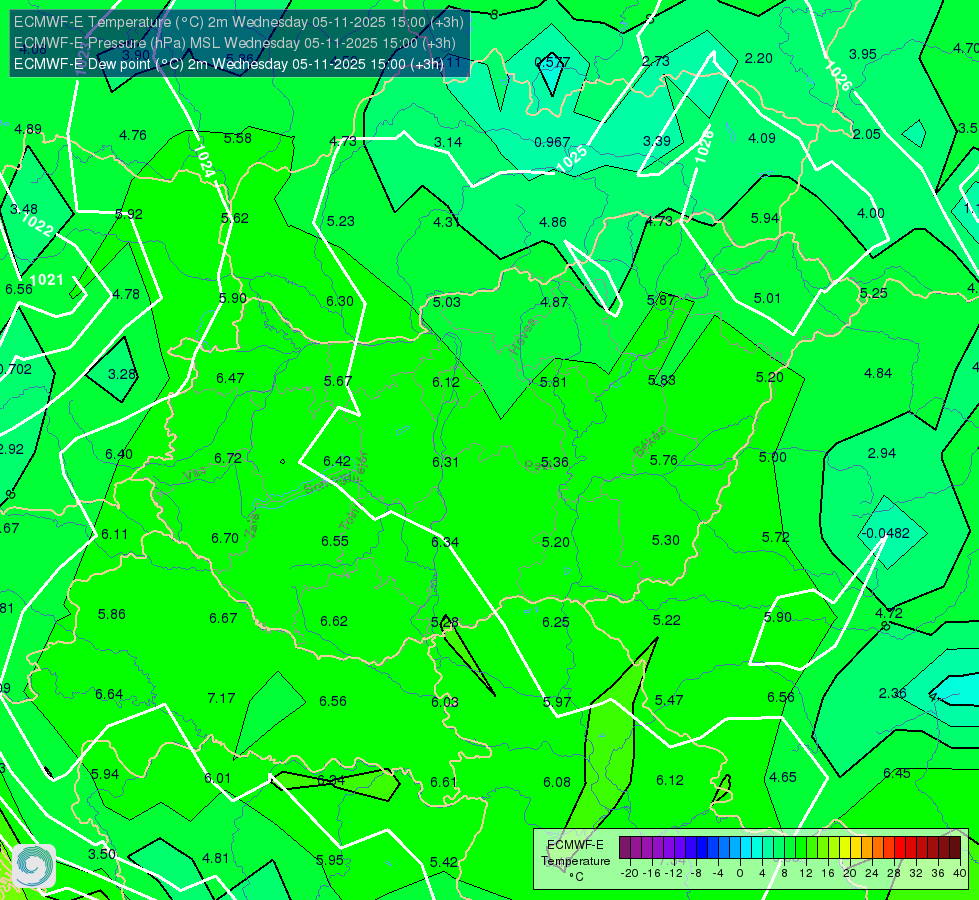The height and width of the screenshot is (900, 979).
Task: Click the orange legend swatch right of 24
Action: [x=878, y=848]
